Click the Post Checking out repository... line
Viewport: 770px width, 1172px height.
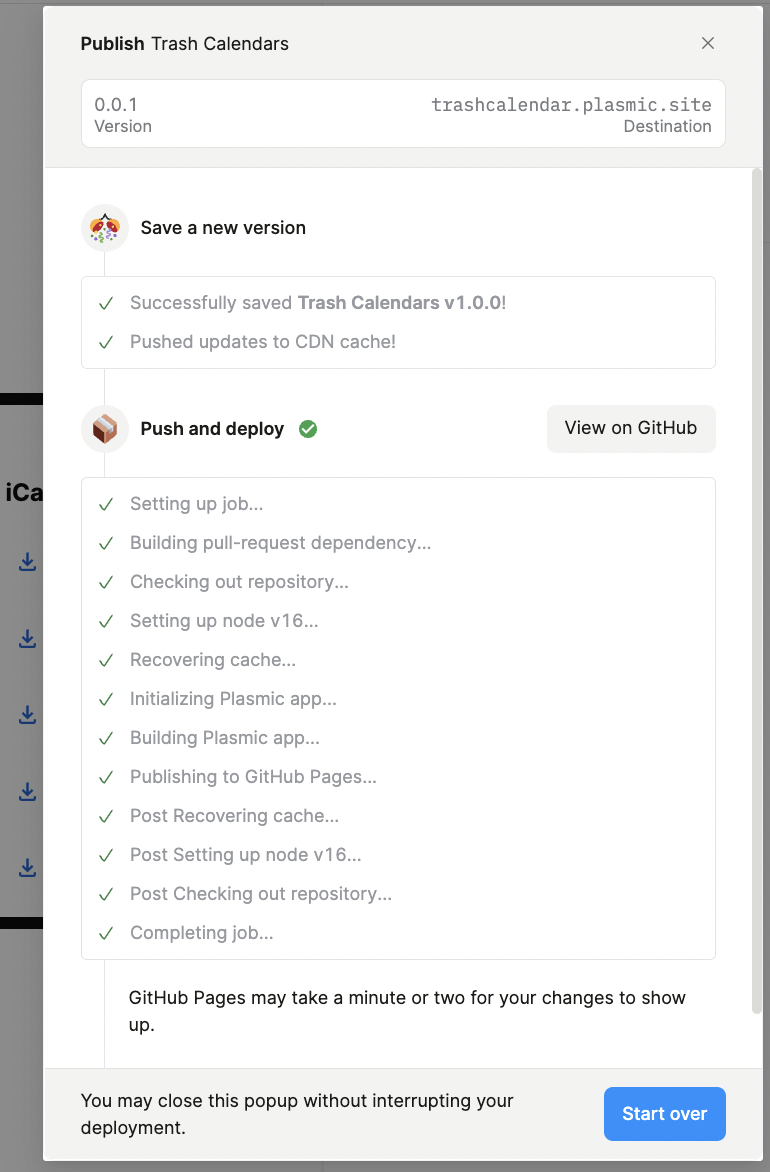(x=261, y=894)
